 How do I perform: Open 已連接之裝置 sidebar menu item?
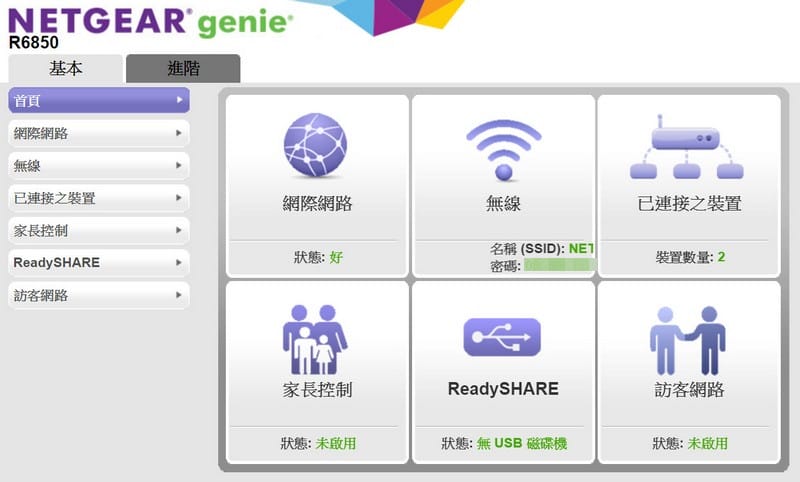tap(99, 198)
